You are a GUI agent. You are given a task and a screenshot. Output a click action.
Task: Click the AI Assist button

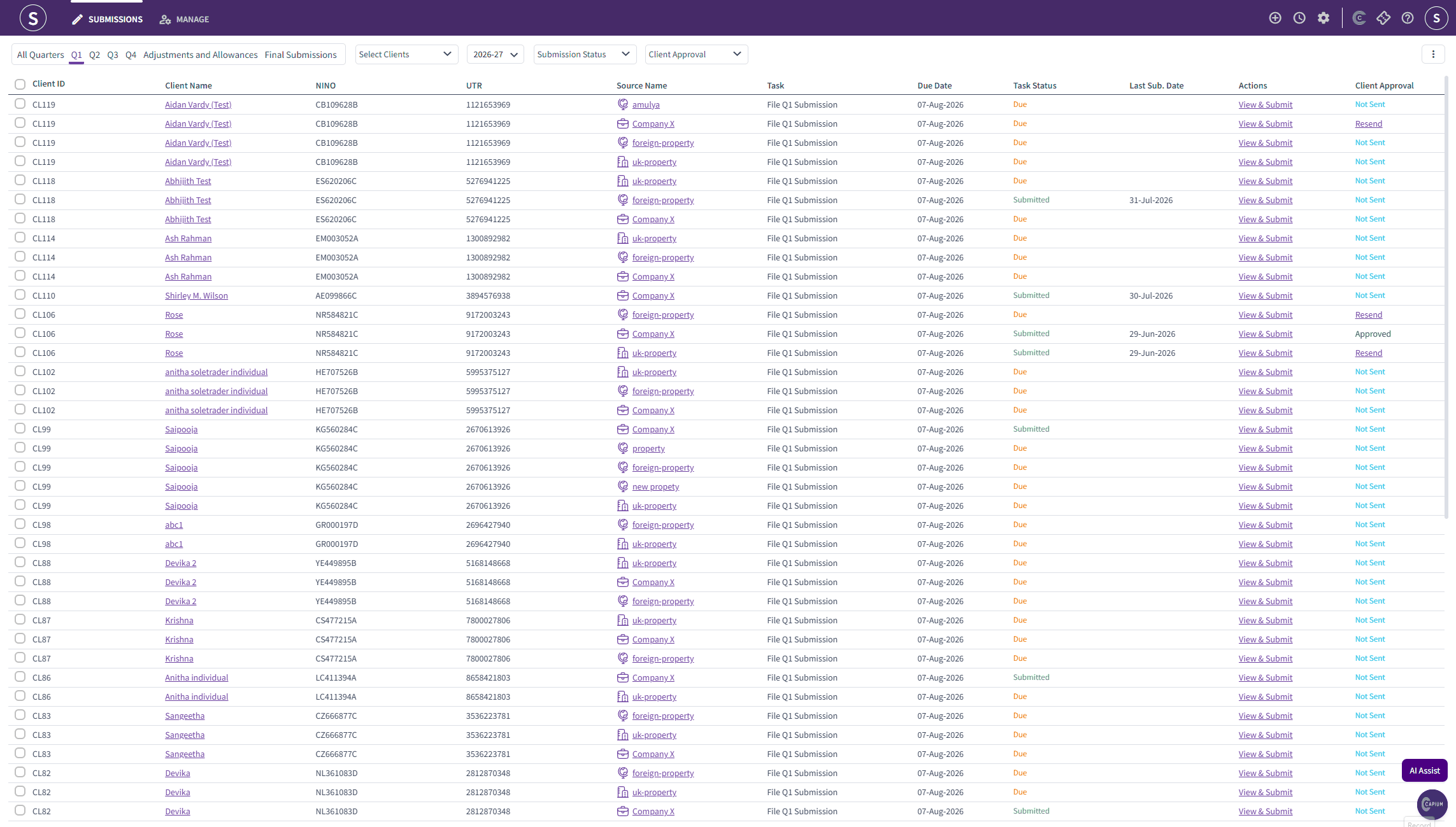tap(1424, 770)
